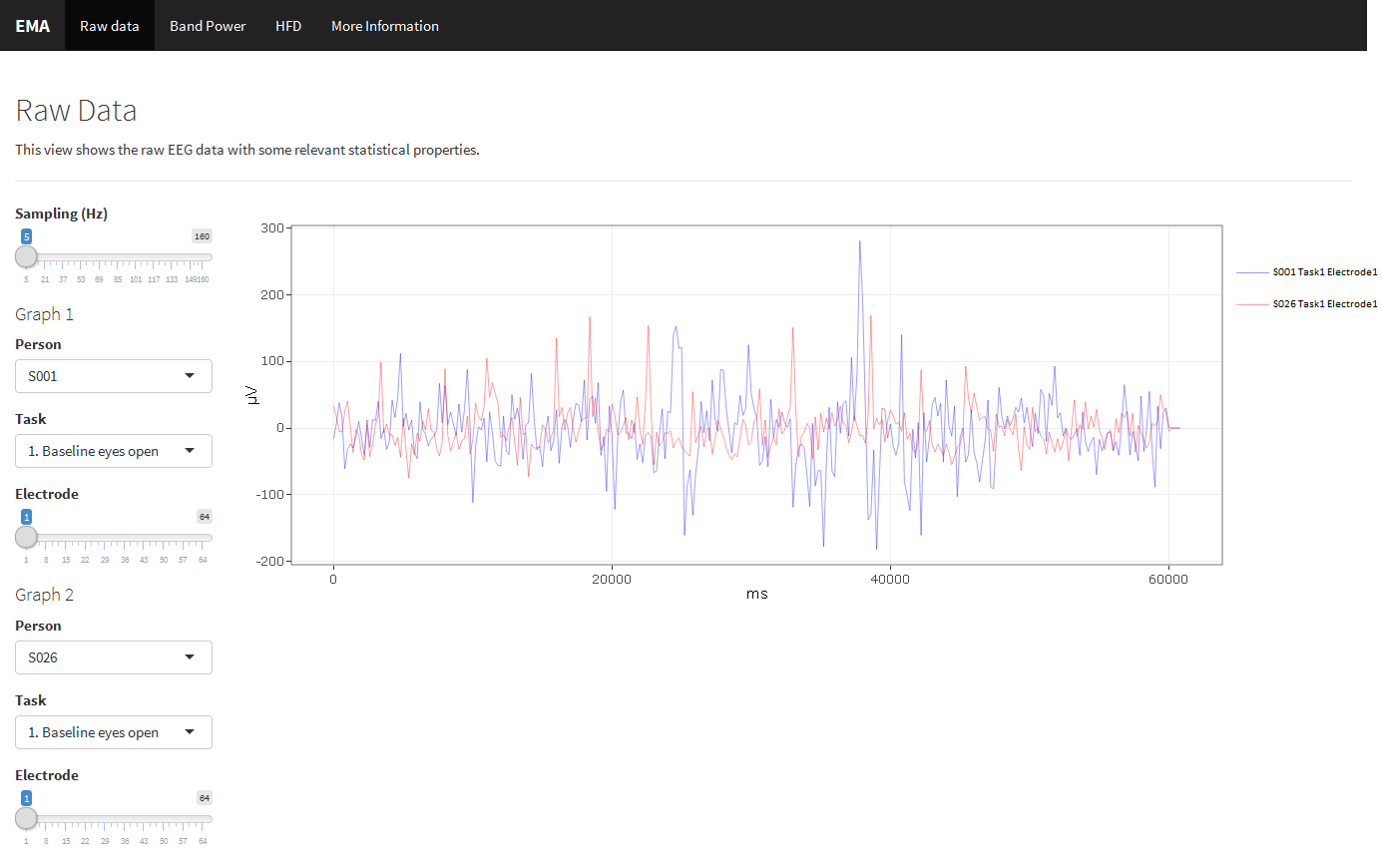Open Graph 2 Task dropdown
The width and height of the screenshot is (1382, 868).
pos(114,732)
